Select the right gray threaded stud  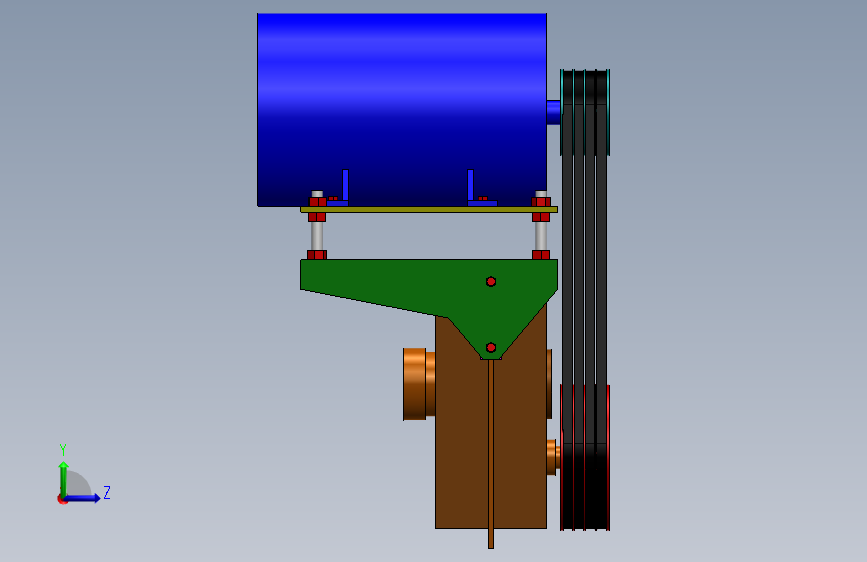point(541,236)
